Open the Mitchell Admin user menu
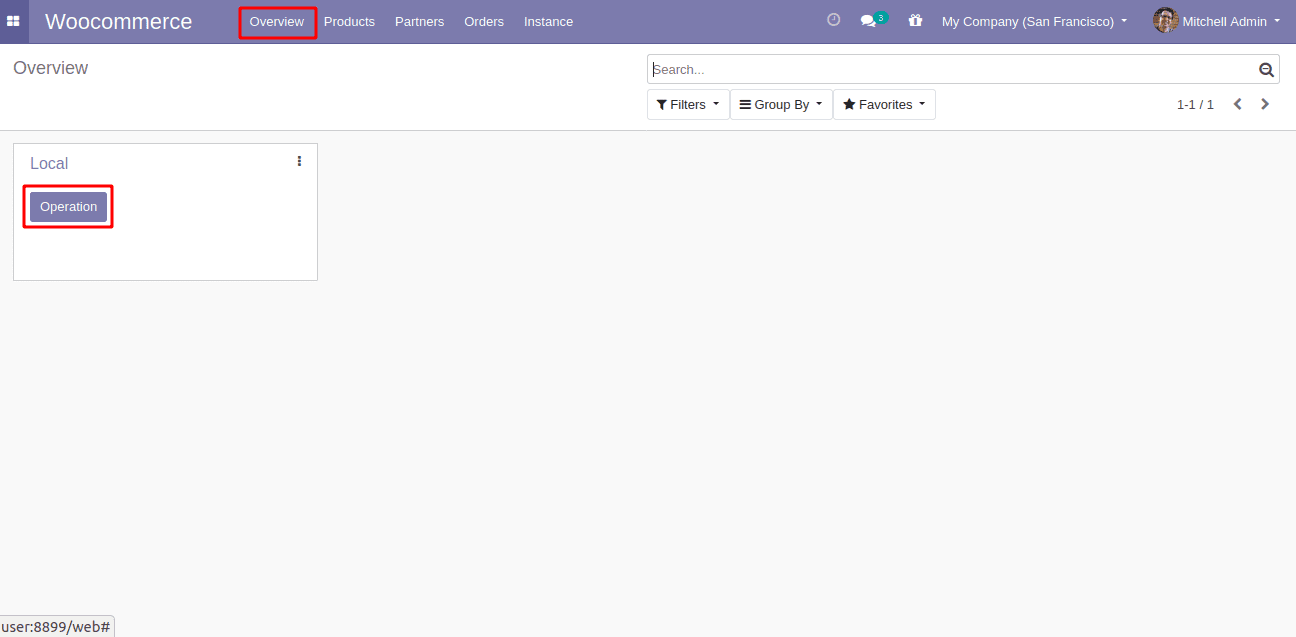Image resolution: width=1296 pixels, height=637 pixels. [1216, 21]
